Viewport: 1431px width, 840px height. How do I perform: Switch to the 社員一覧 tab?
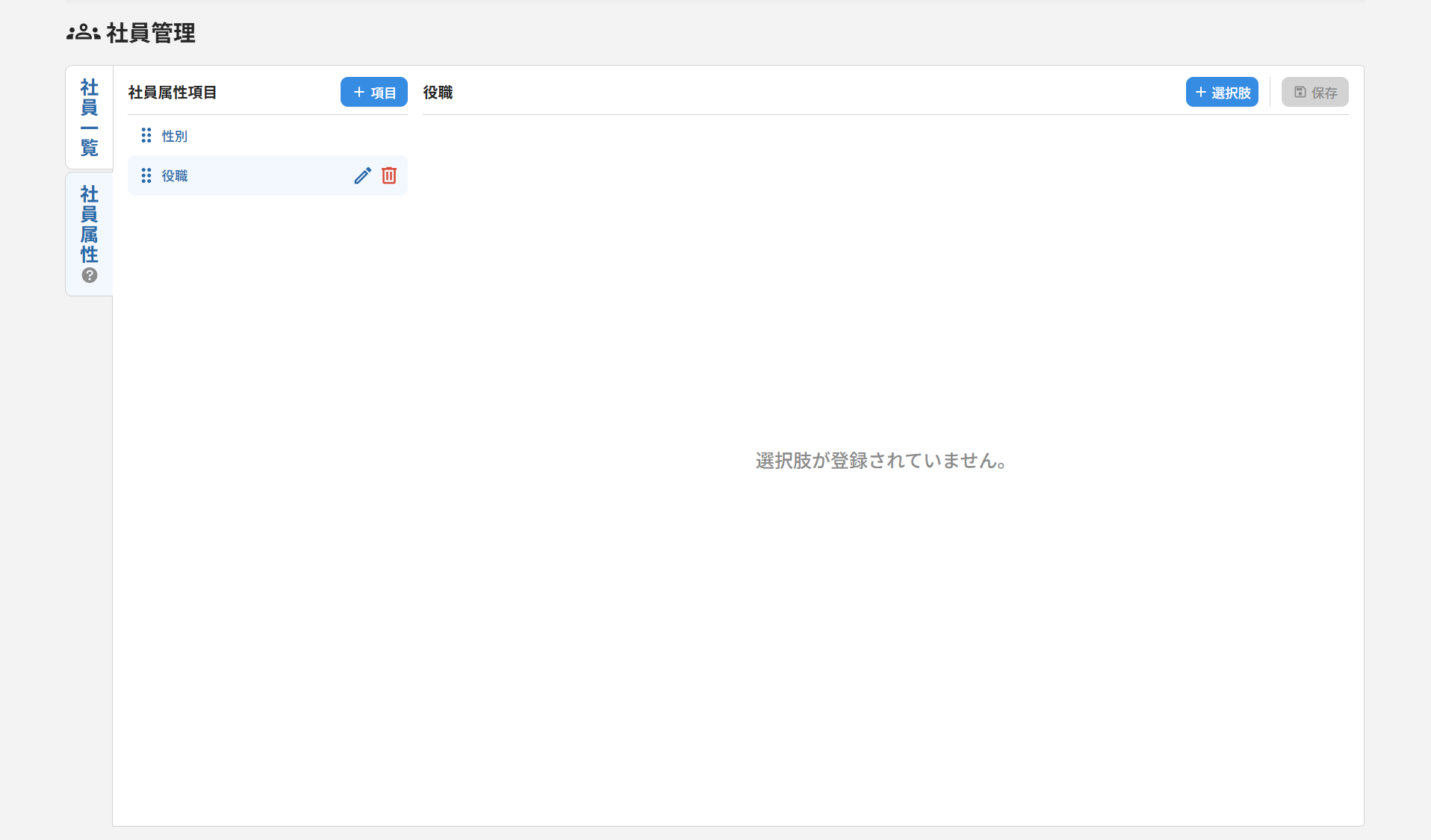tap(88, 117)
